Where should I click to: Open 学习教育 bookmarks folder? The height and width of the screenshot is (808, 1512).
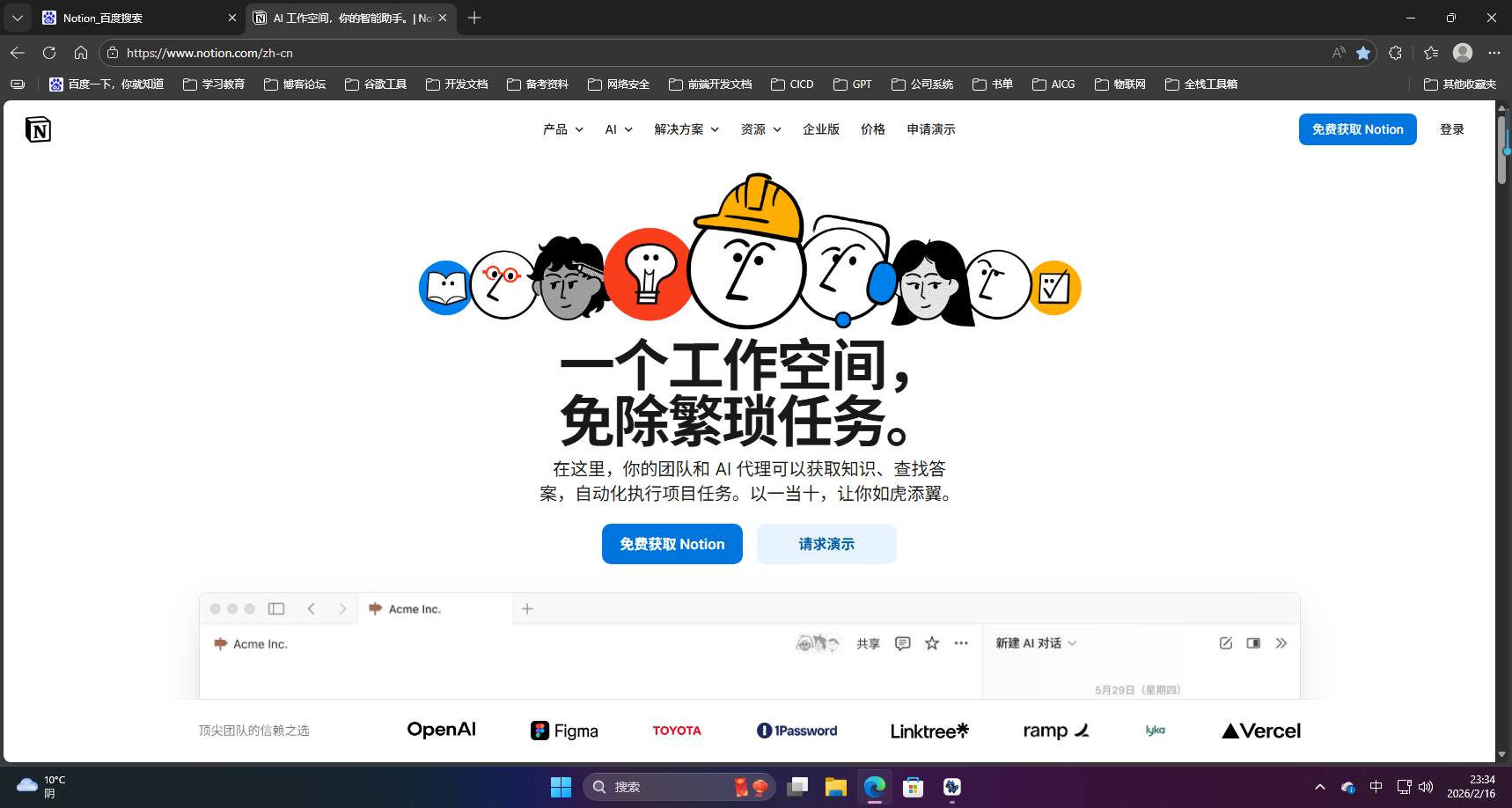click(x=214, y=84)
